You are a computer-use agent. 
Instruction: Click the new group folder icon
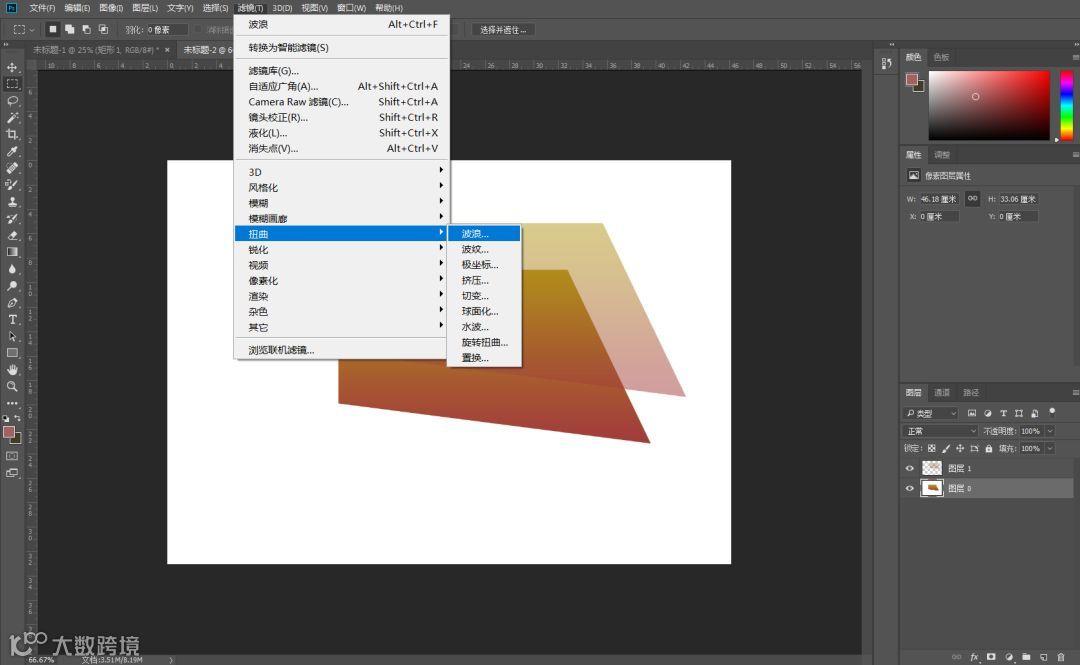point(1026,657)
